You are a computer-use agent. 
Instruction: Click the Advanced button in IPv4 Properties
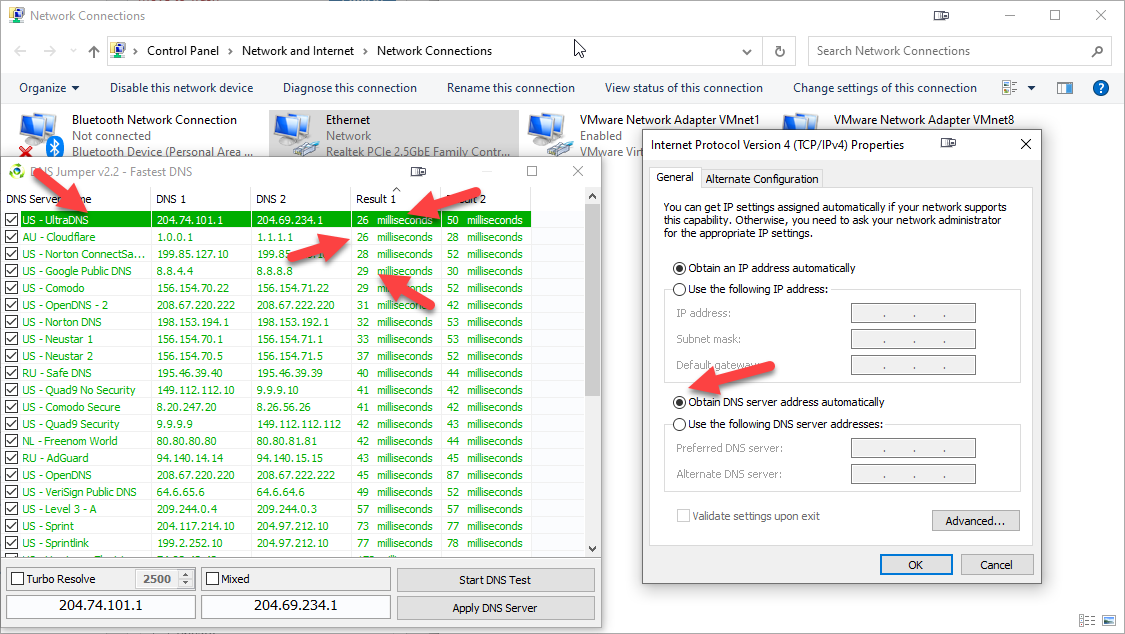[x=975, y=520]
